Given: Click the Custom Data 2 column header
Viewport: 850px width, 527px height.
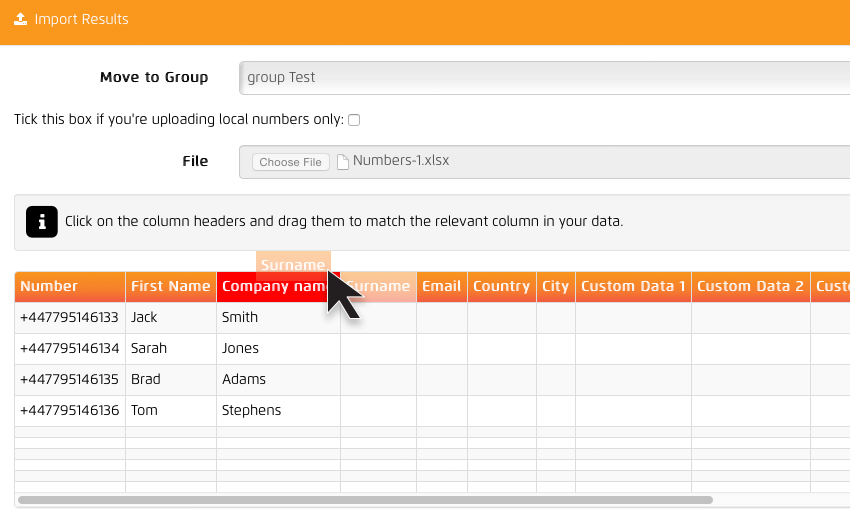Looking at the screenshot, I should (x=750, y=286).
